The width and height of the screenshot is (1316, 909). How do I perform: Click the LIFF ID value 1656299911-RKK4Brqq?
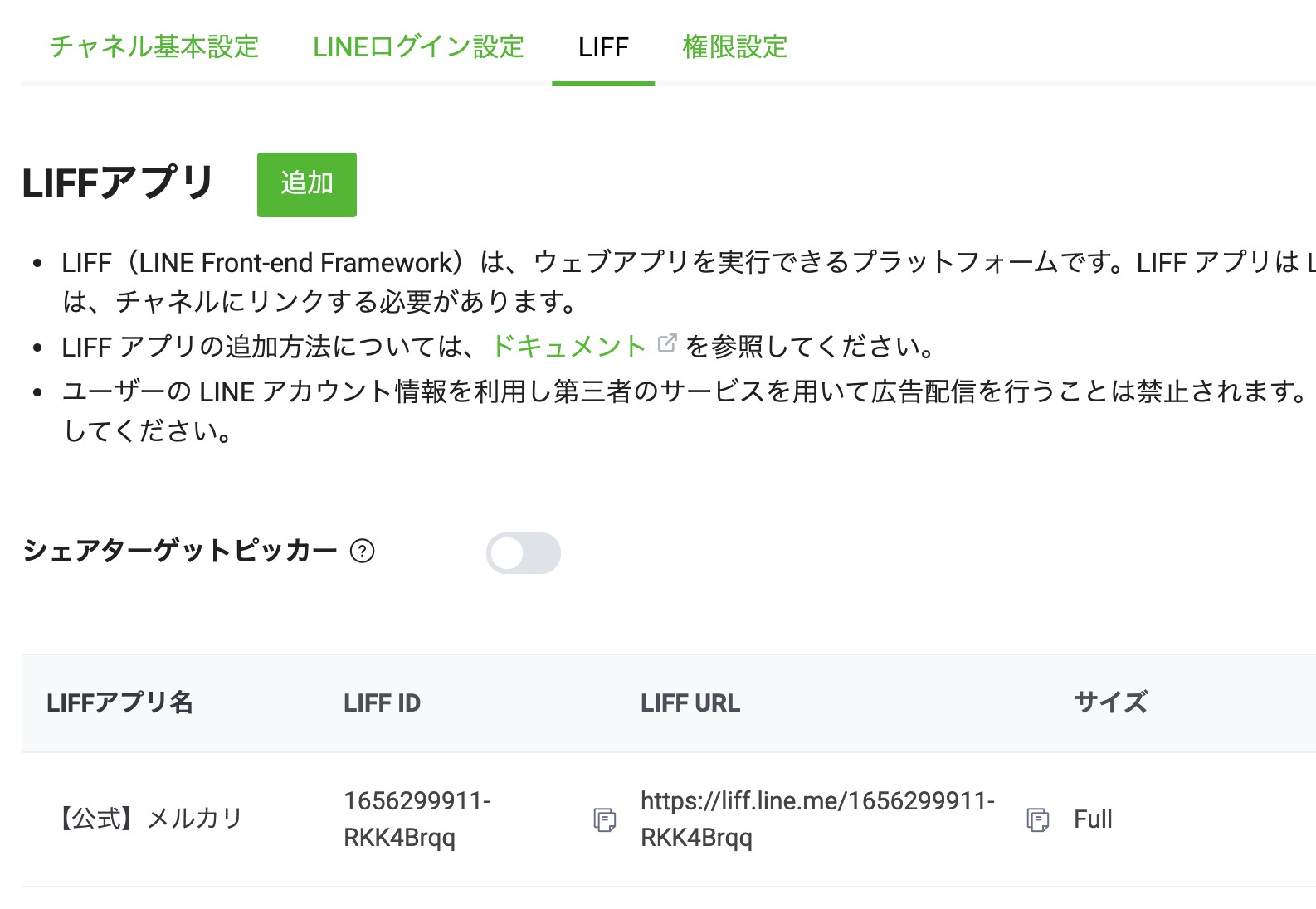click(x=417, y=819)
